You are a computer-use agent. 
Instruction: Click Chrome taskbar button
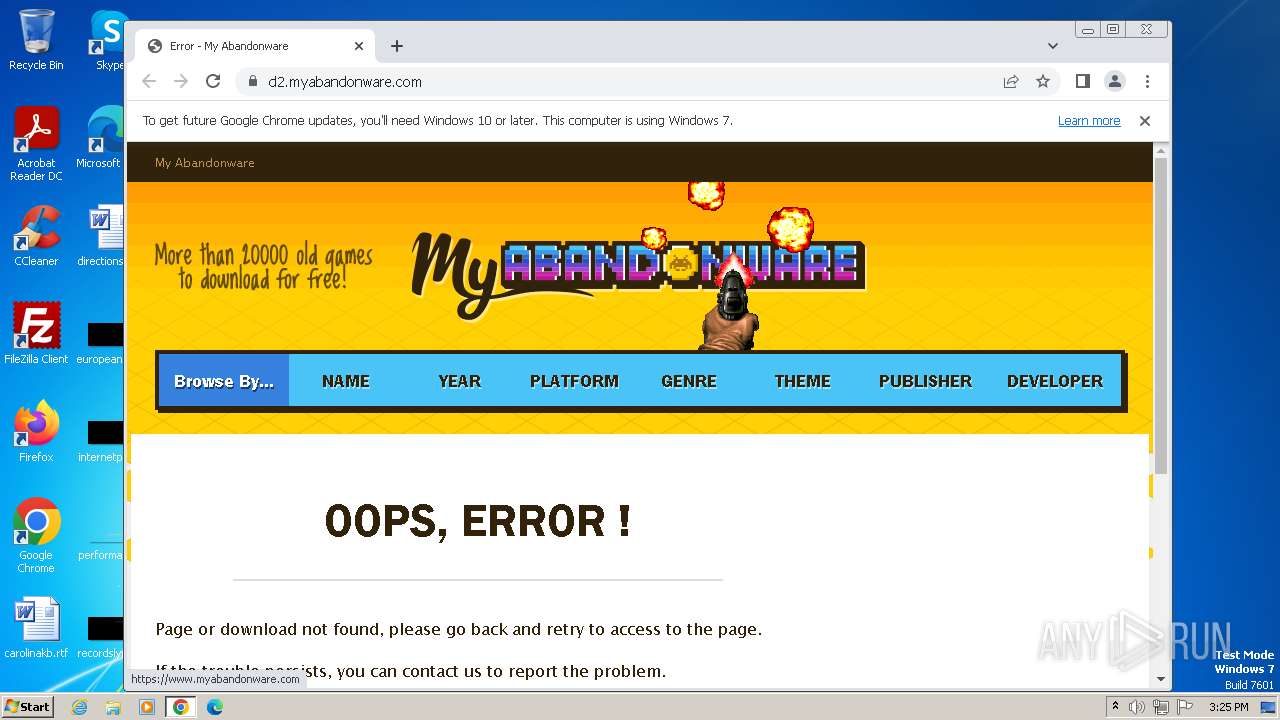pyautogui.click(x=181, y=707)
